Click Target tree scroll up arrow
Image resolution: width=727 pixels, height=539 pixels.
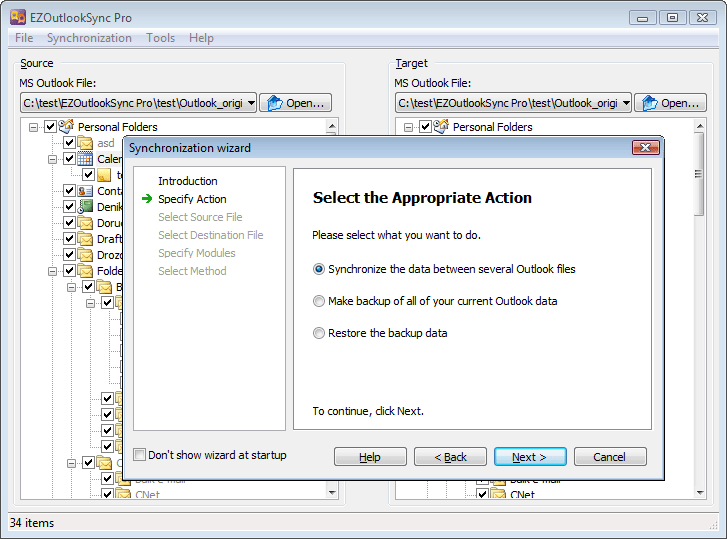(x=700, y=126)
